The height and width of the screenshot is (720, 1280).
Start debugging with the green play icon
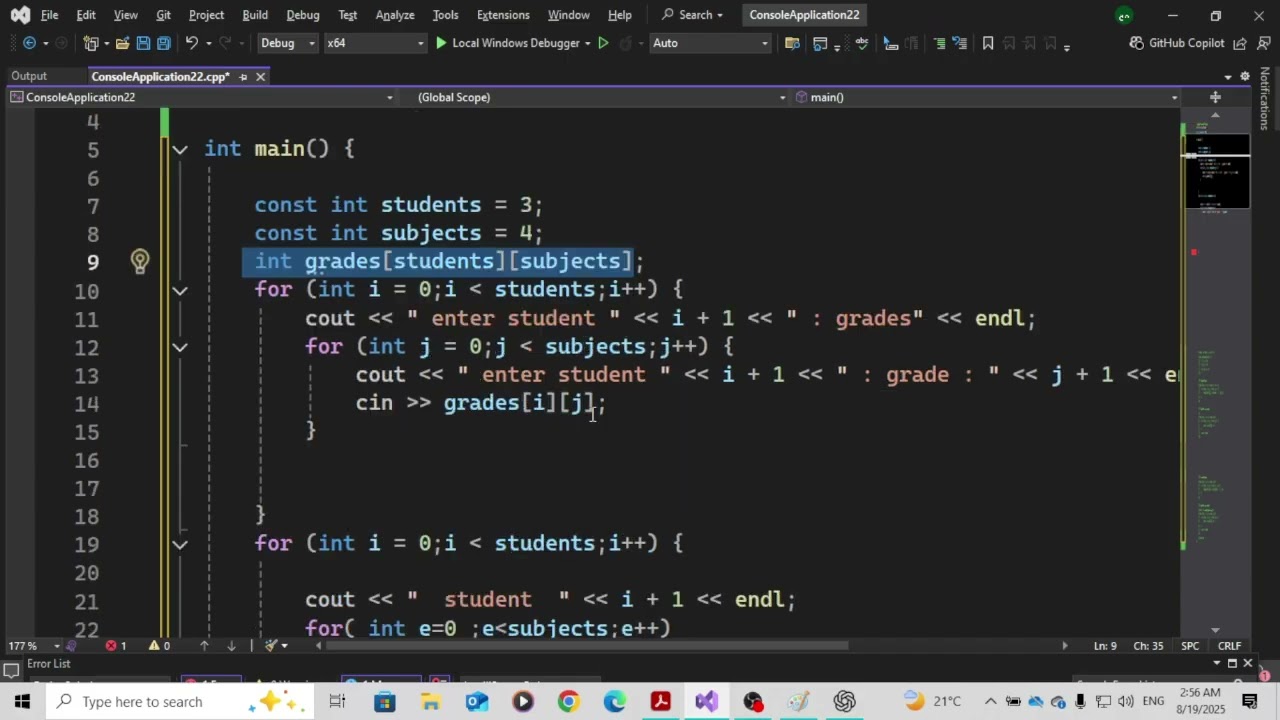[x=441, y=43]
